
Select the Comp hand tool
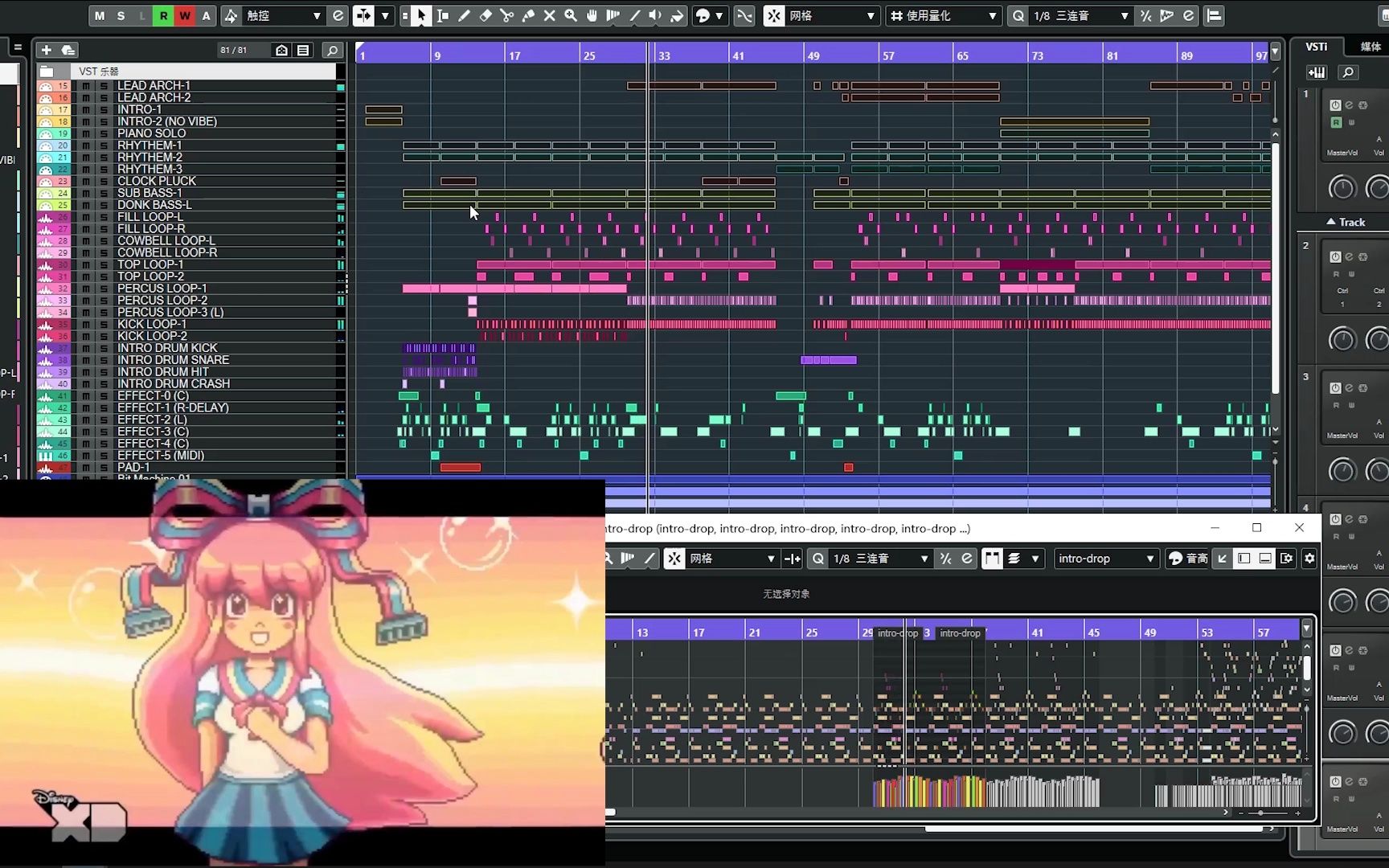[592, 15]
